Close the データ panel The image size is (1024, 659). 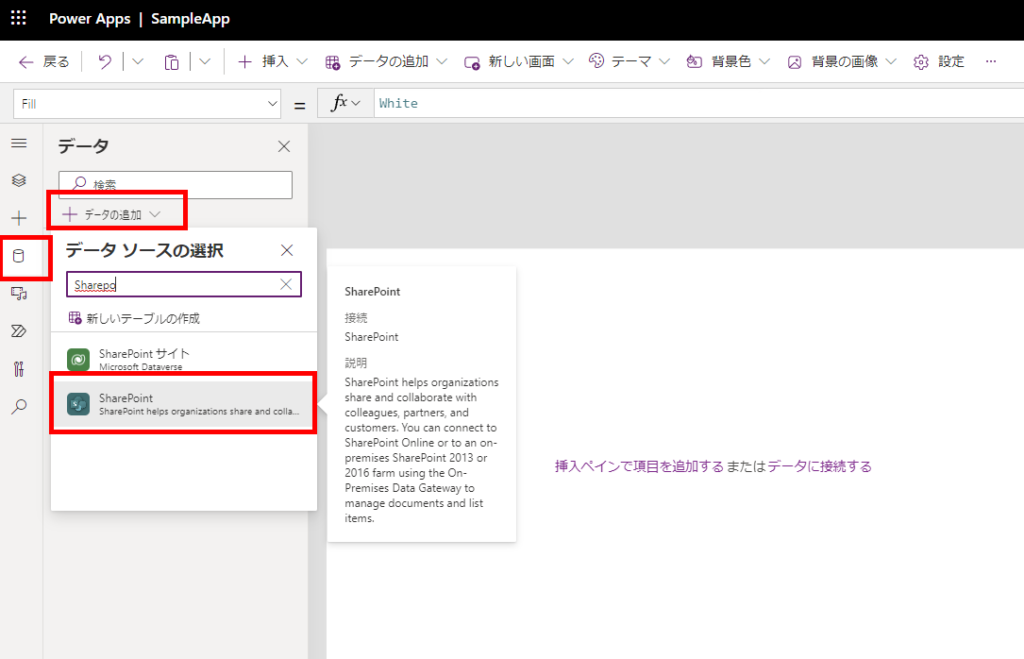(284, 146)
